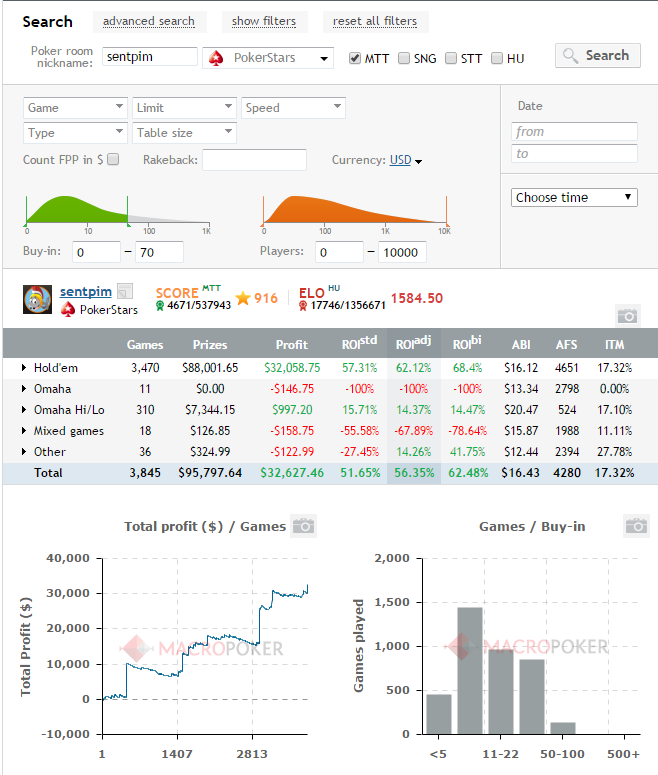This screenshot has width=658, height=775.
Task: Click the magnifier icon on Search button
Action: point(570,55)
